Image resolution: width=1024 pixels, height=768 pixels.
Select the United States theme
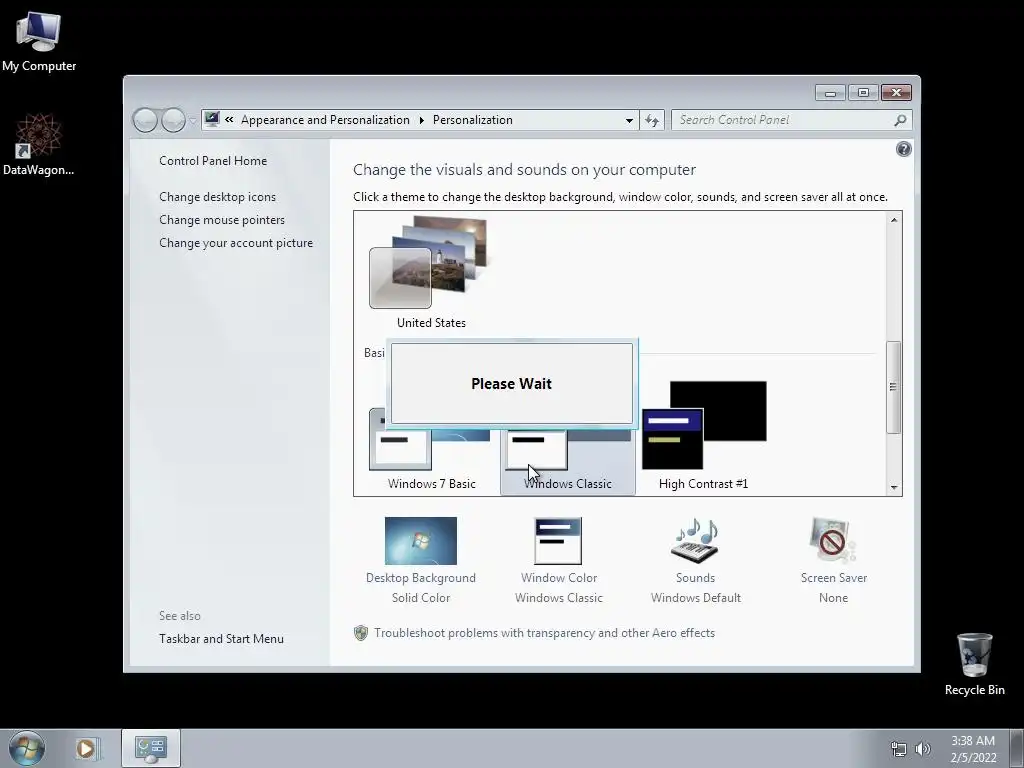click(431, 273)
